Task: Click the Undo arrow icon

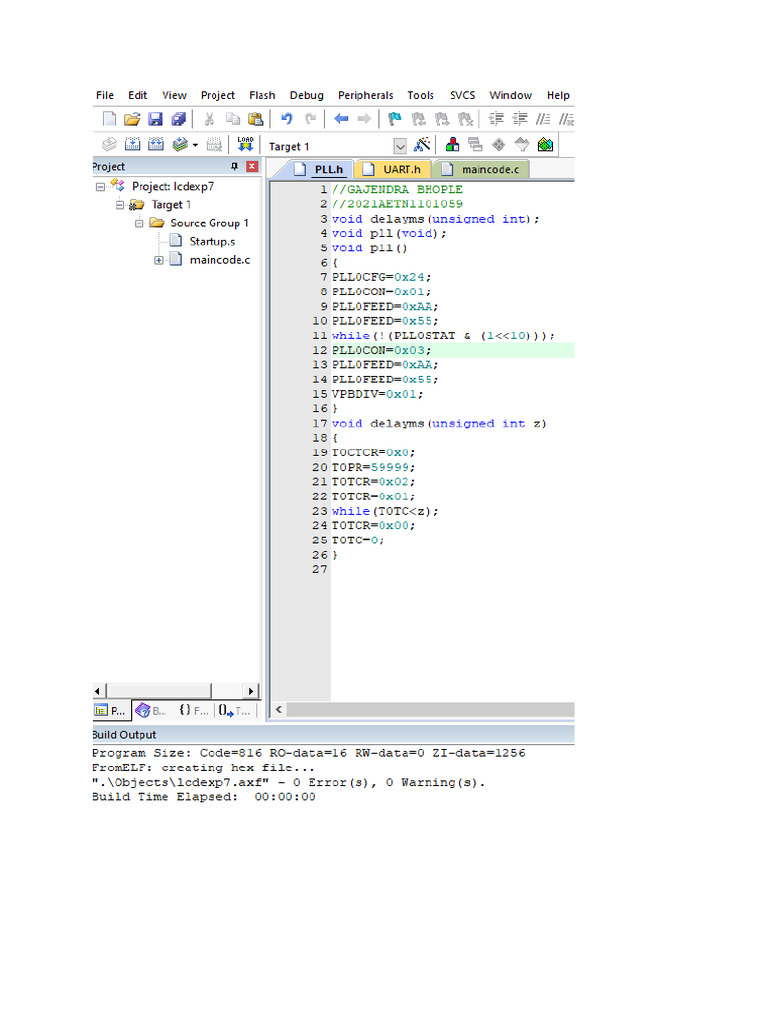Action: click(x=286, y=119)
